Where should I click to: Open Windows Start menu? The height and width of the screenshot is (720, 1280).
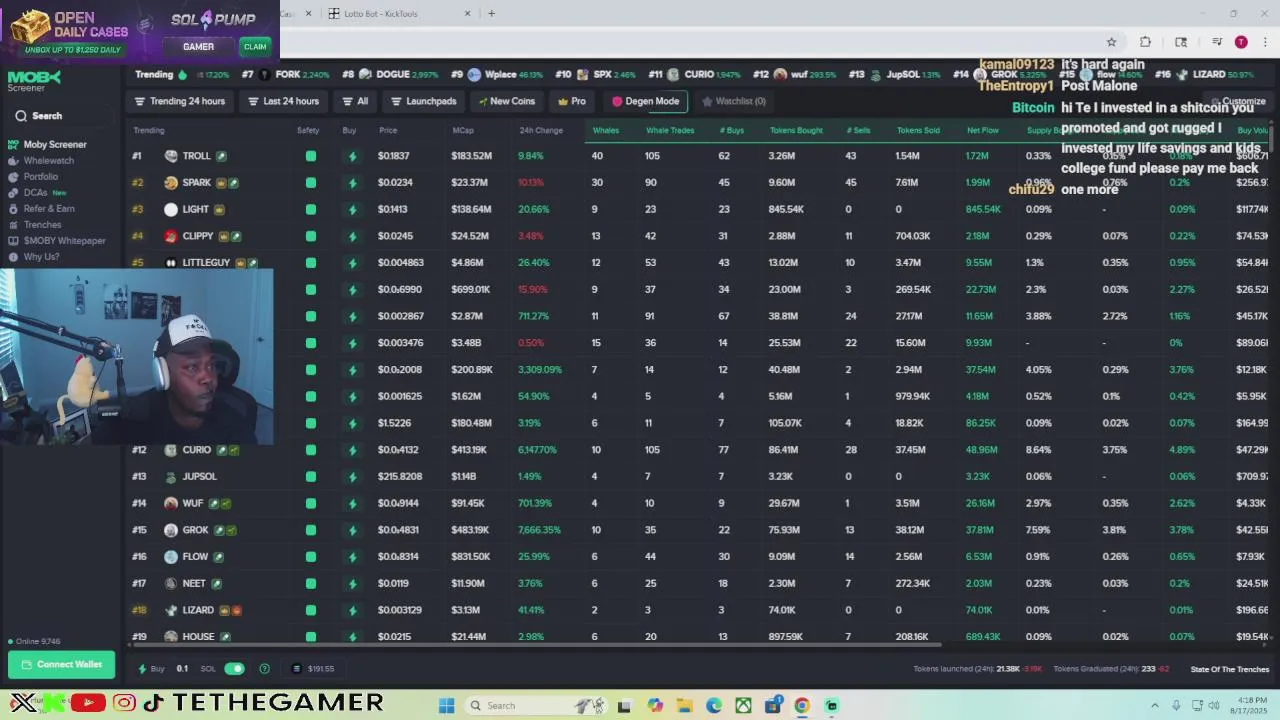tap(447, 705)
